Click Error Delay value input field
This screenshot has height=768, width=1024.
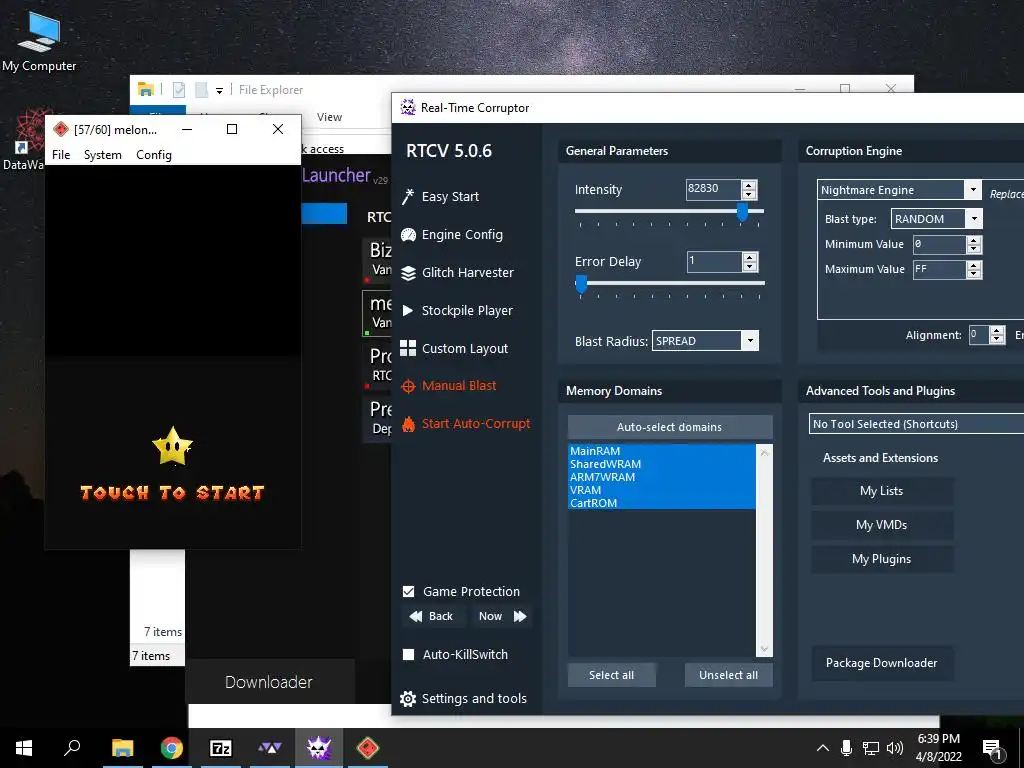point(713,261)
